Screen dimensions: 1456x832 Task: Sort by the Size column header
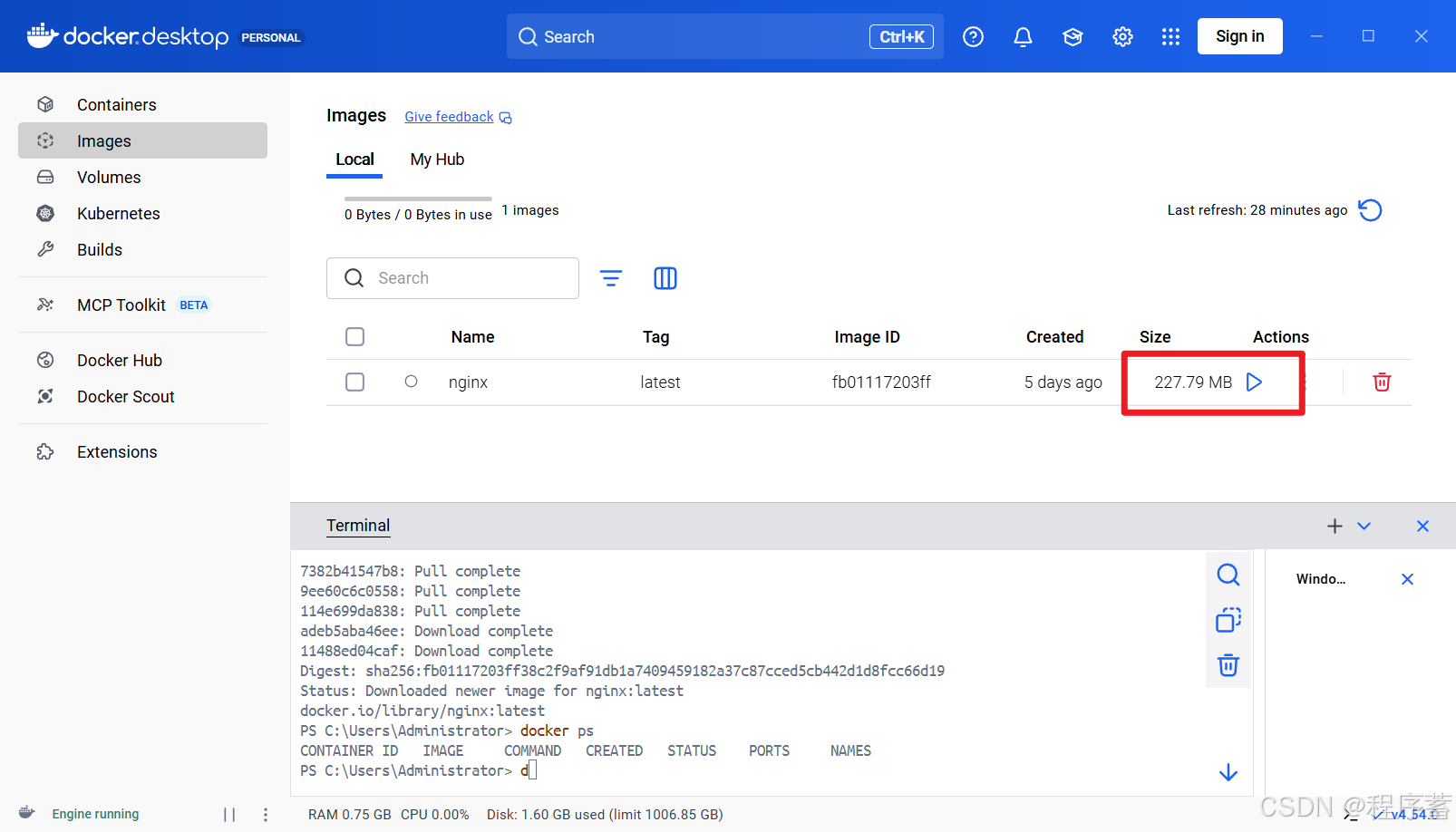pyautogui.click(x=1155, y=337)
